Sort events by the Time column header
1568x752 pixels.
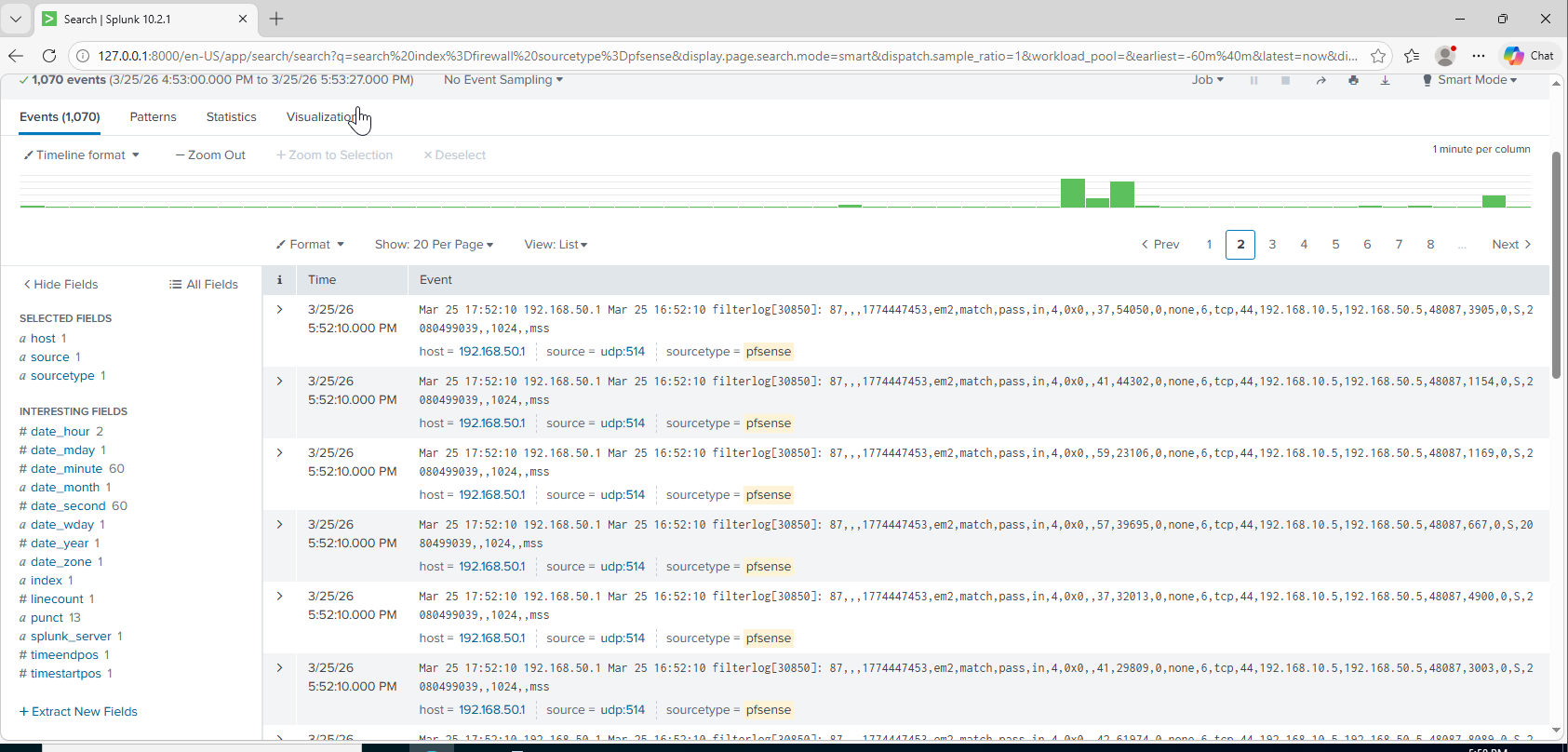click(322, 280)
